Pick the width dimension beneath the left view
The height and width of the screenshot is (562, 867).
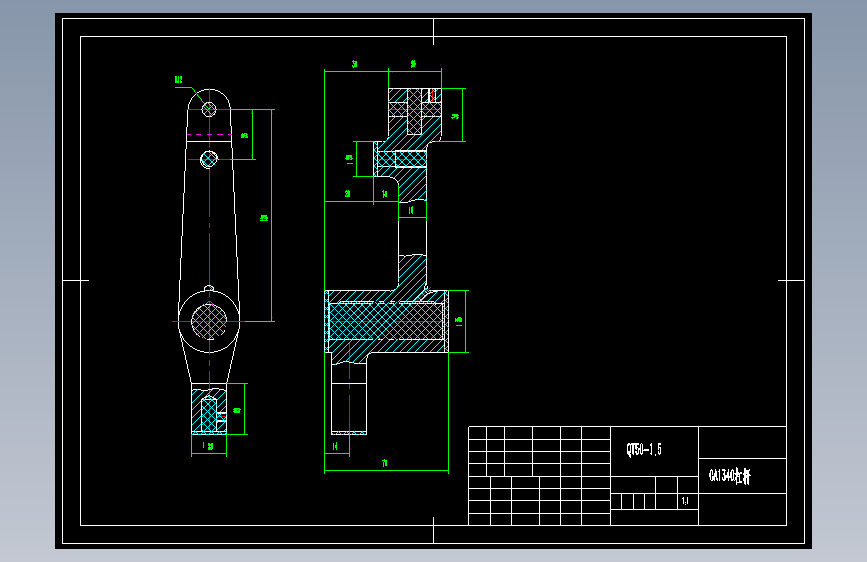(x=209, y=446)
